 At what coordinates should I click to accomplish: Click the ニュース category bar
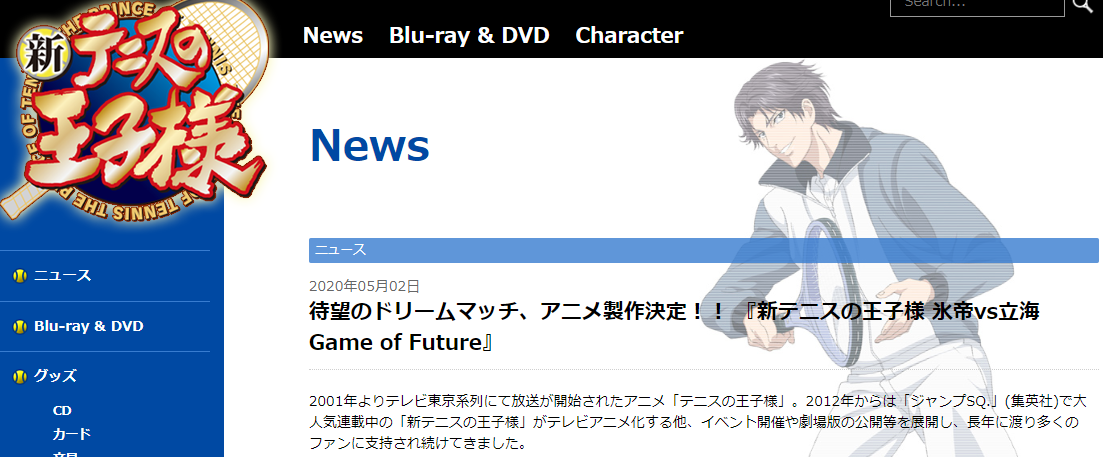tap(703, 250)
